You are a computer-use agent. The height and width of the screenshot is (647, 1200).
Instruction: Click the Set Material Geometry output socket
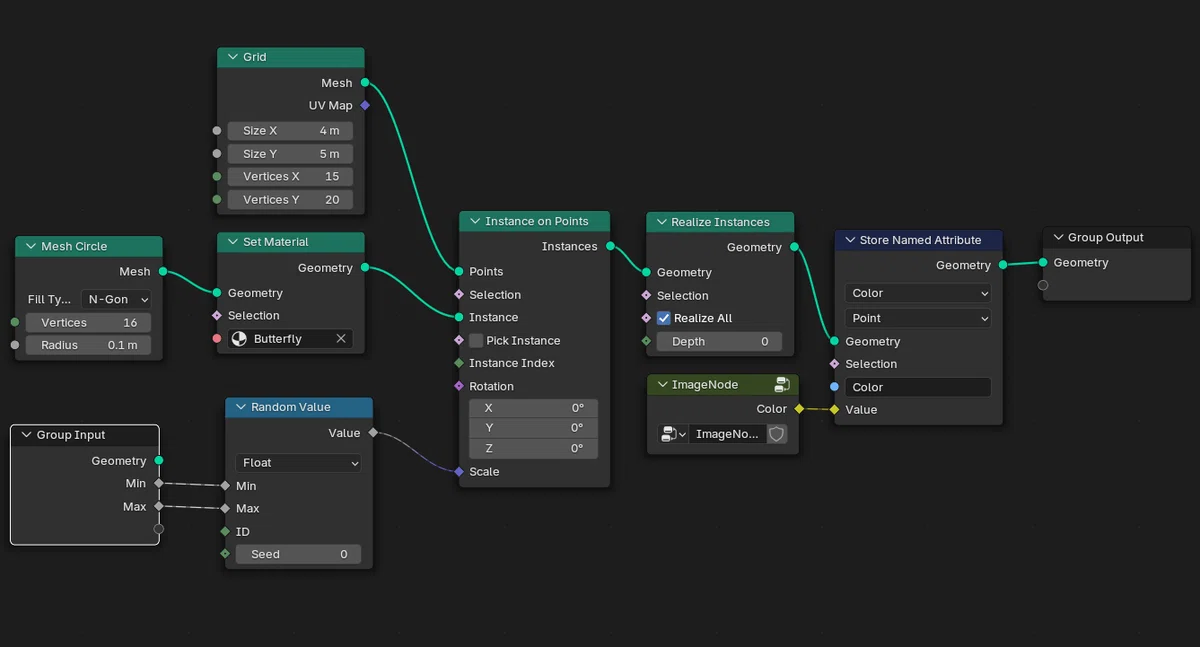click(x=365, y=267)
